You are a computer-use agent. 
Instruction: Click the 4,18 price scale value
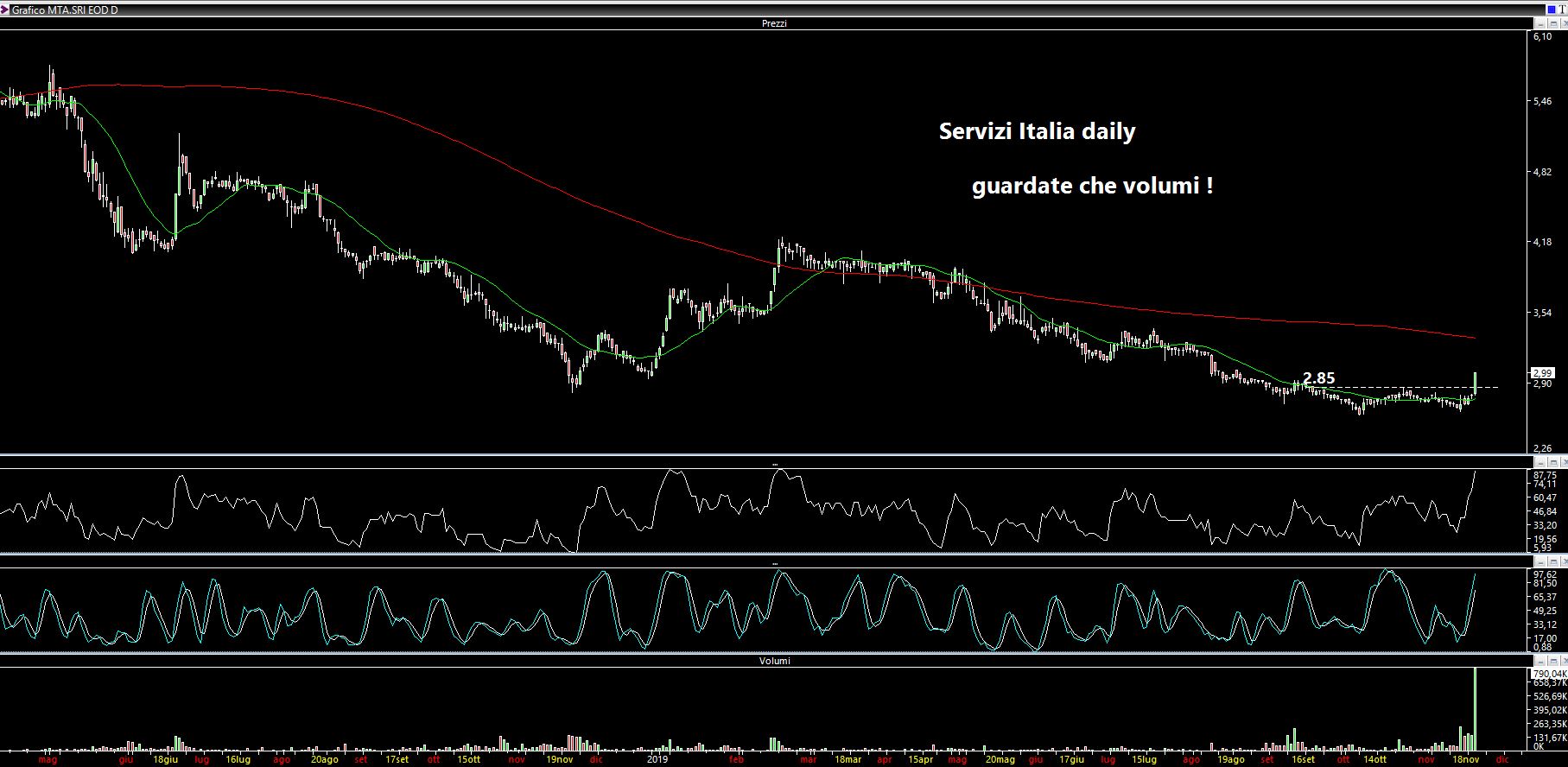pos(1542,243)
